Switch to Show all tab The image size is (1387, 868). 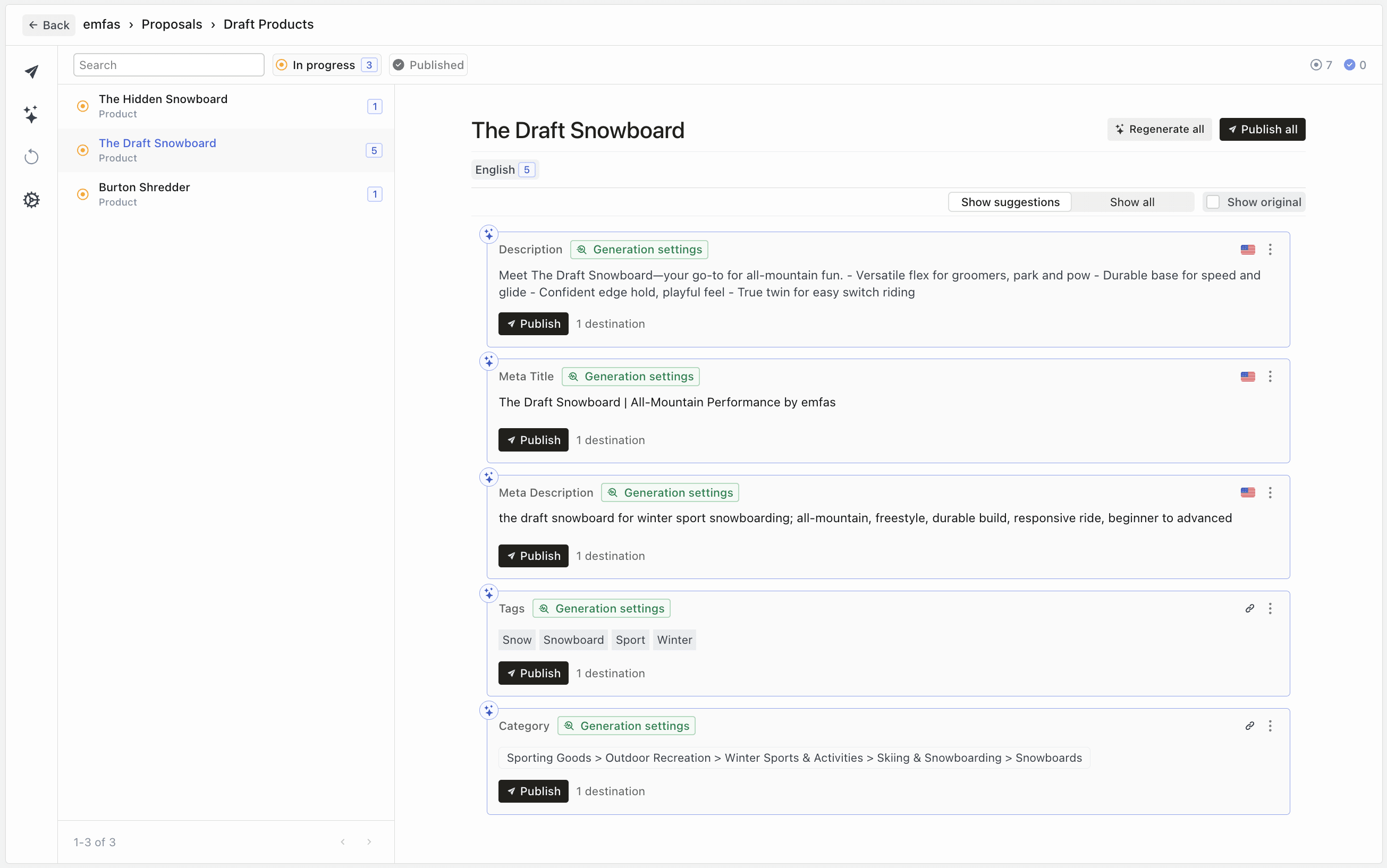(1132, 201)
